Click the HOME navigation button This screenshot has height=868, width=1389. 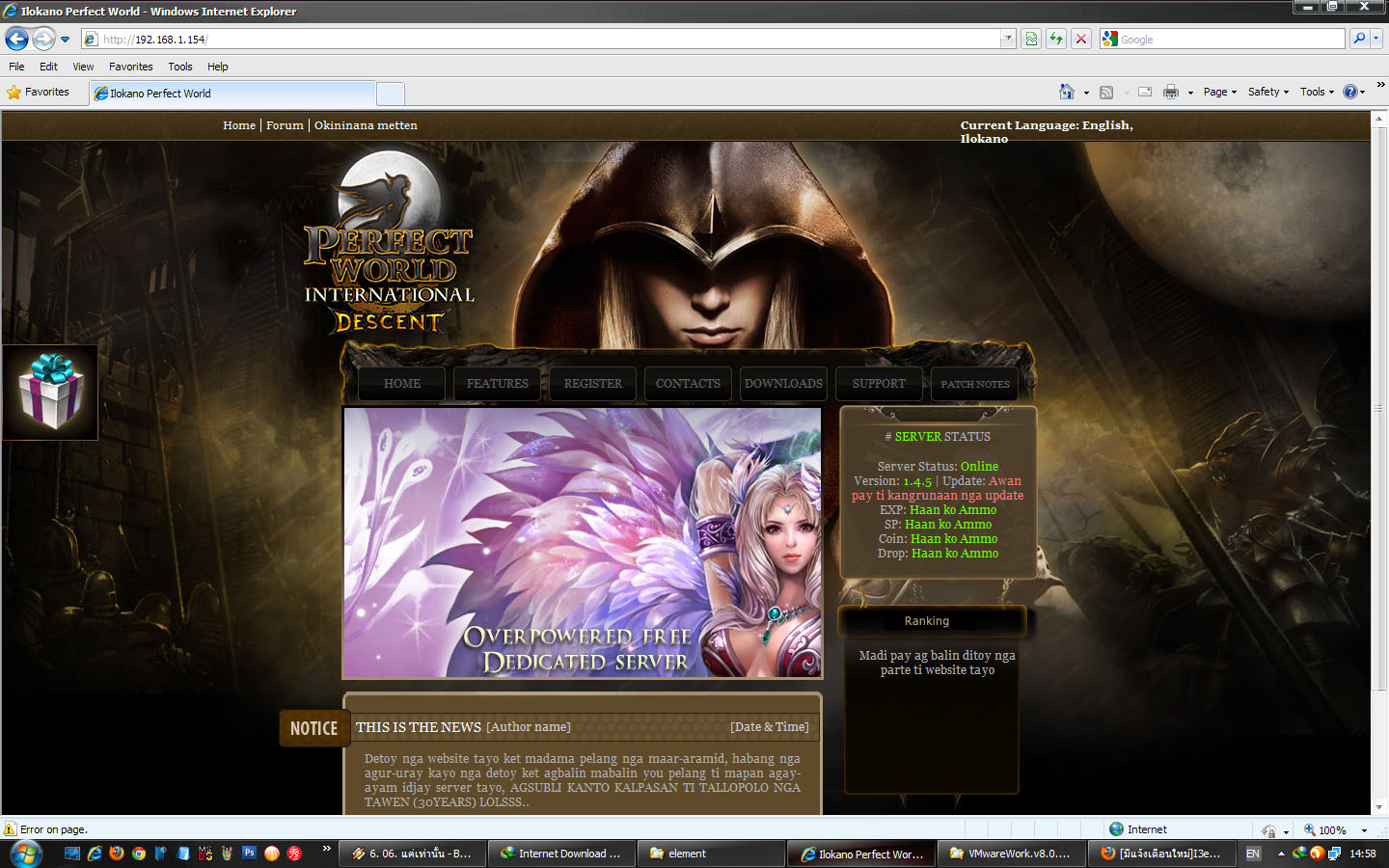[x=402, y=384]
